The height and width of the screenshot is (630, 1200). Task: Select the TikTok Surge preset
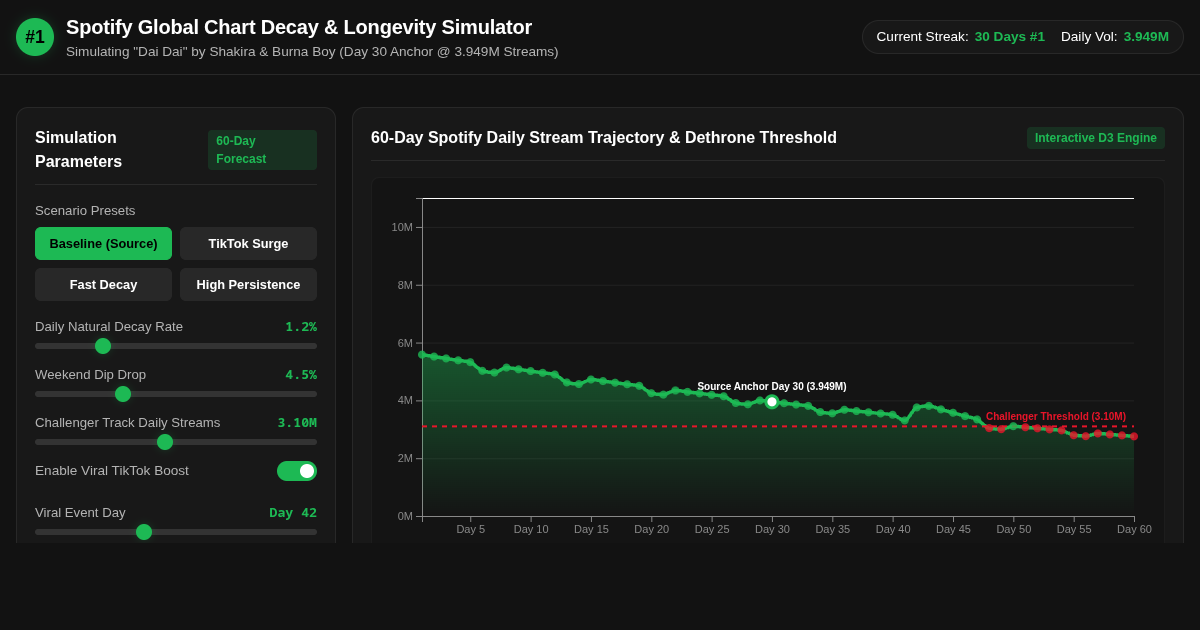248,243
